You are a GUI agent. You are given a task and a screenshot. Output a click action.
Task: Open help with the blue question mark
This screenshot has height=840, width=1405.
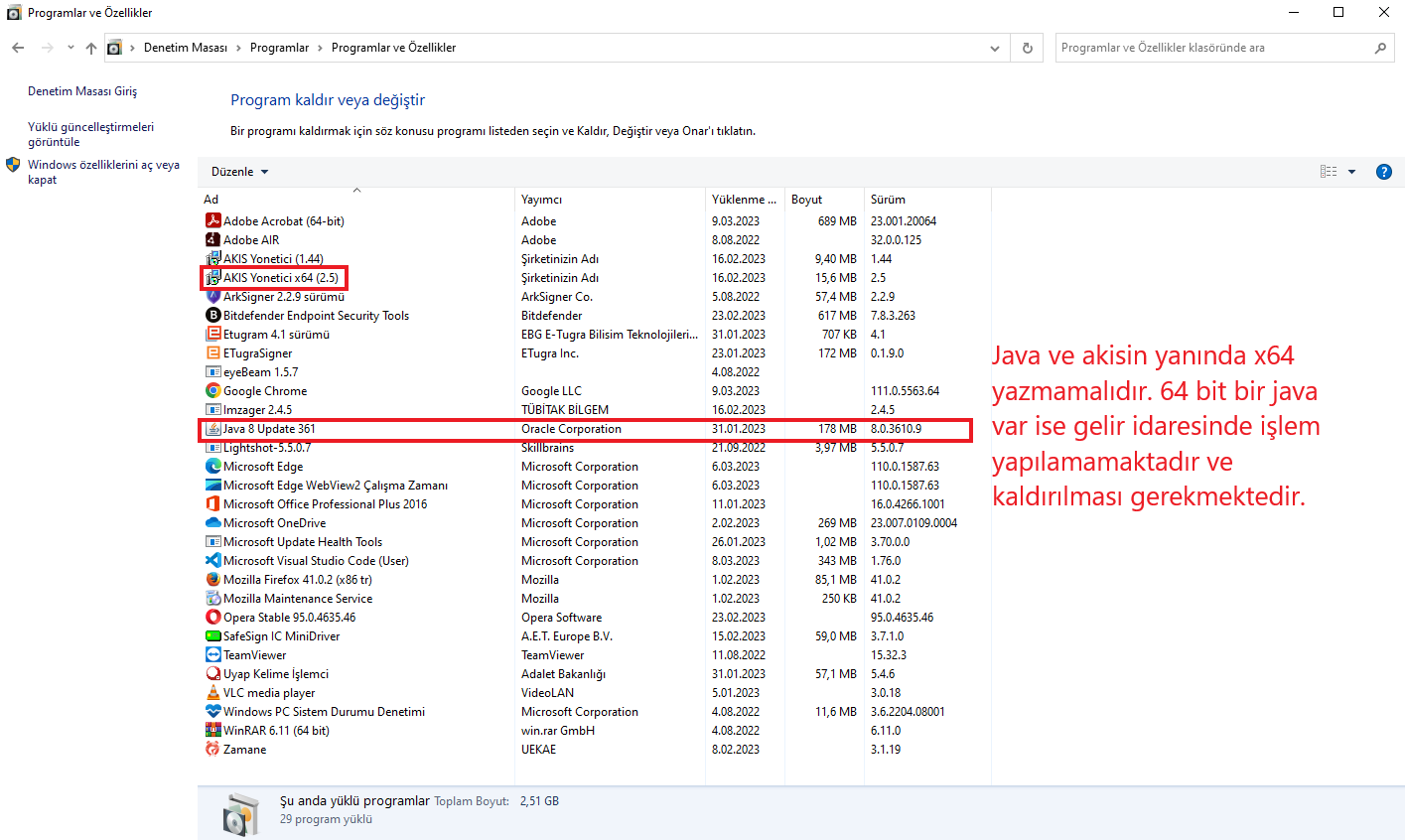coord(1383,172)
